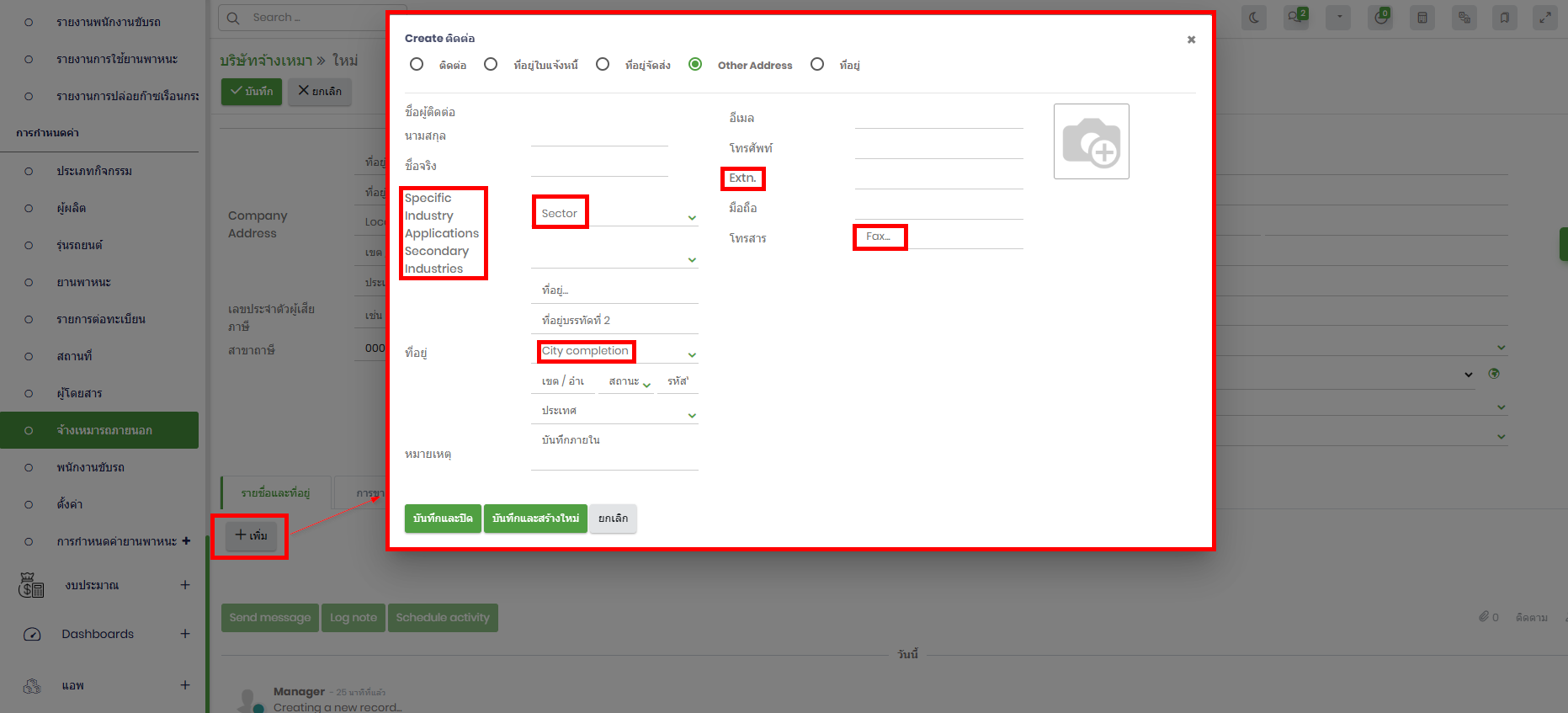The height and width of the screenshot is (713, 1568).
Task: Switch to the รายชื่อและที่อยู่ tab
Action: (x=275, y=493)
